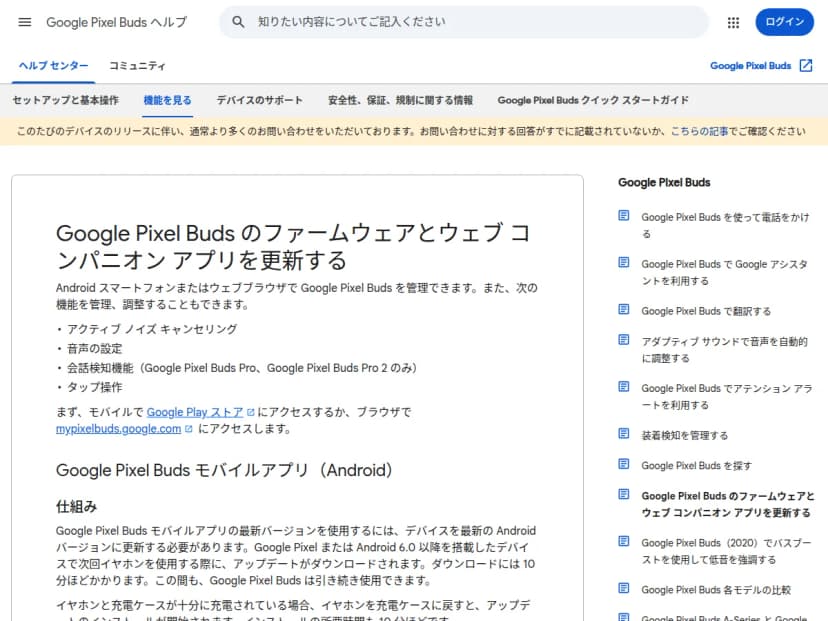
Task: Click the bullet アクティブ ノイズ キャンセリング
Action: (x=152, y=329)
